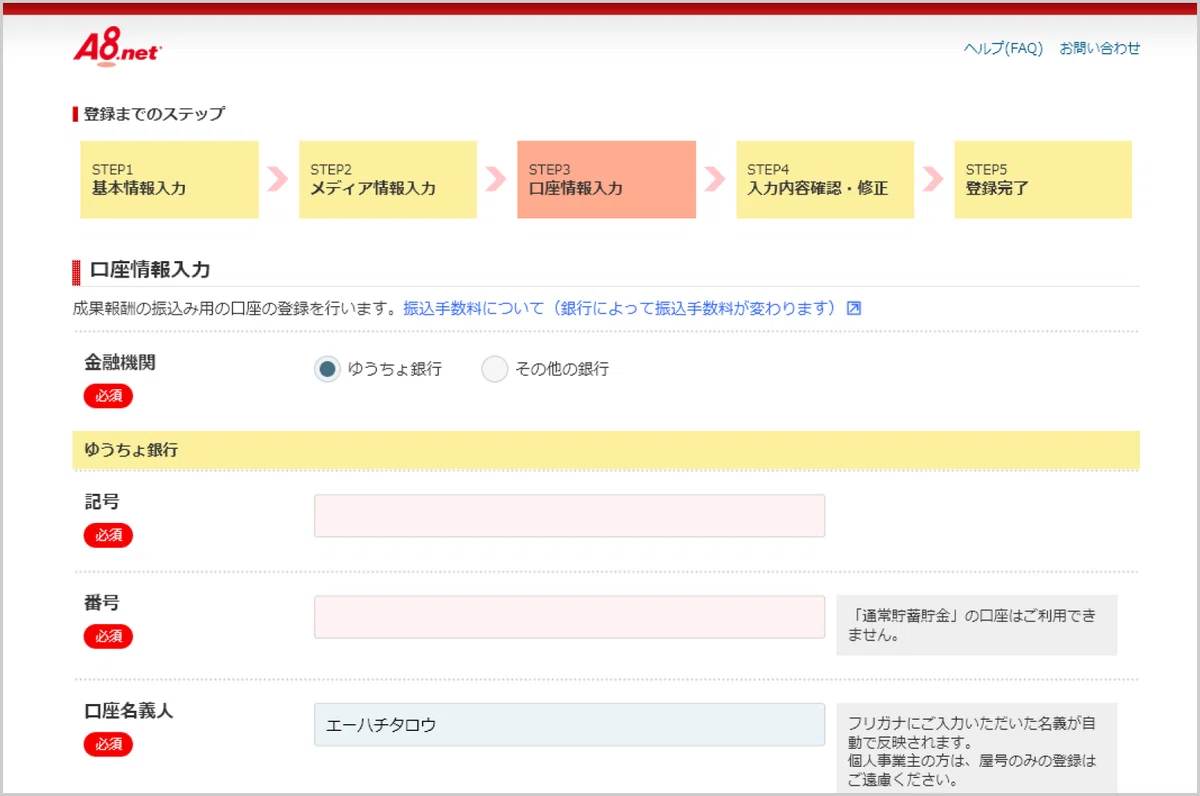Click the 必須 badge under 記号
Screen dimensions: 1200x796
pos(108,535)
